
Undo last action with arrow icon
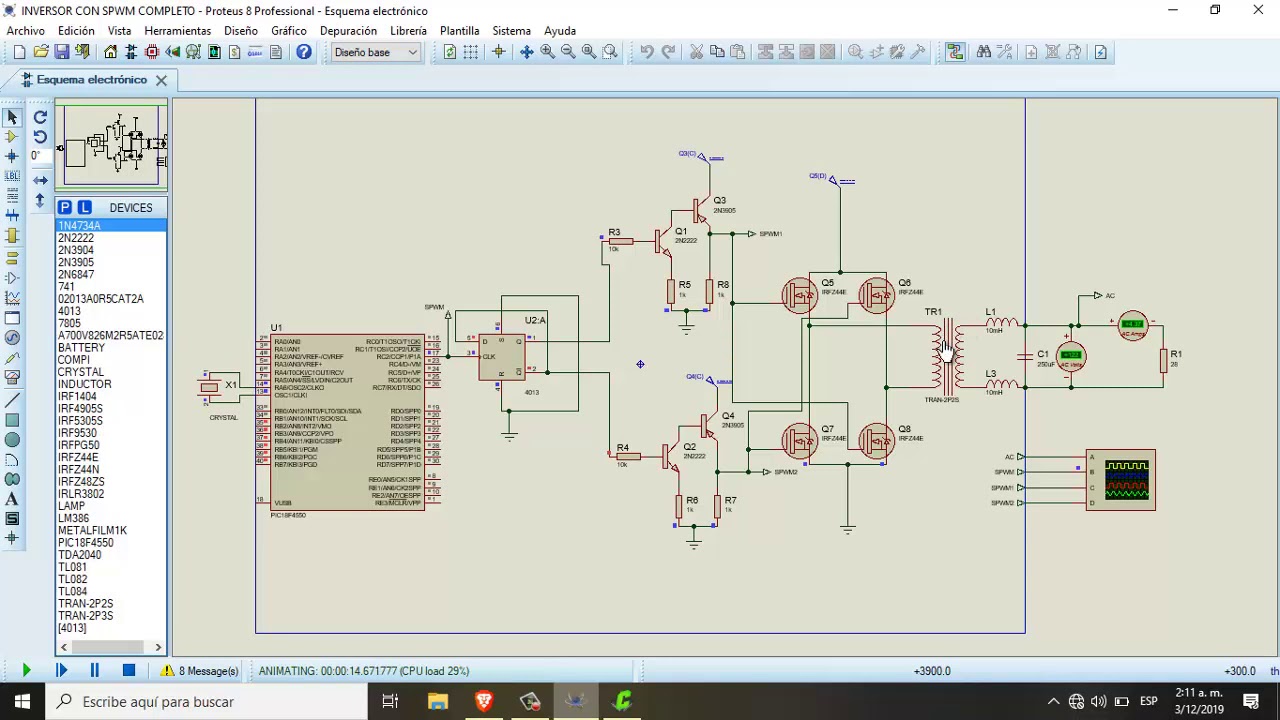click(647, 52)
